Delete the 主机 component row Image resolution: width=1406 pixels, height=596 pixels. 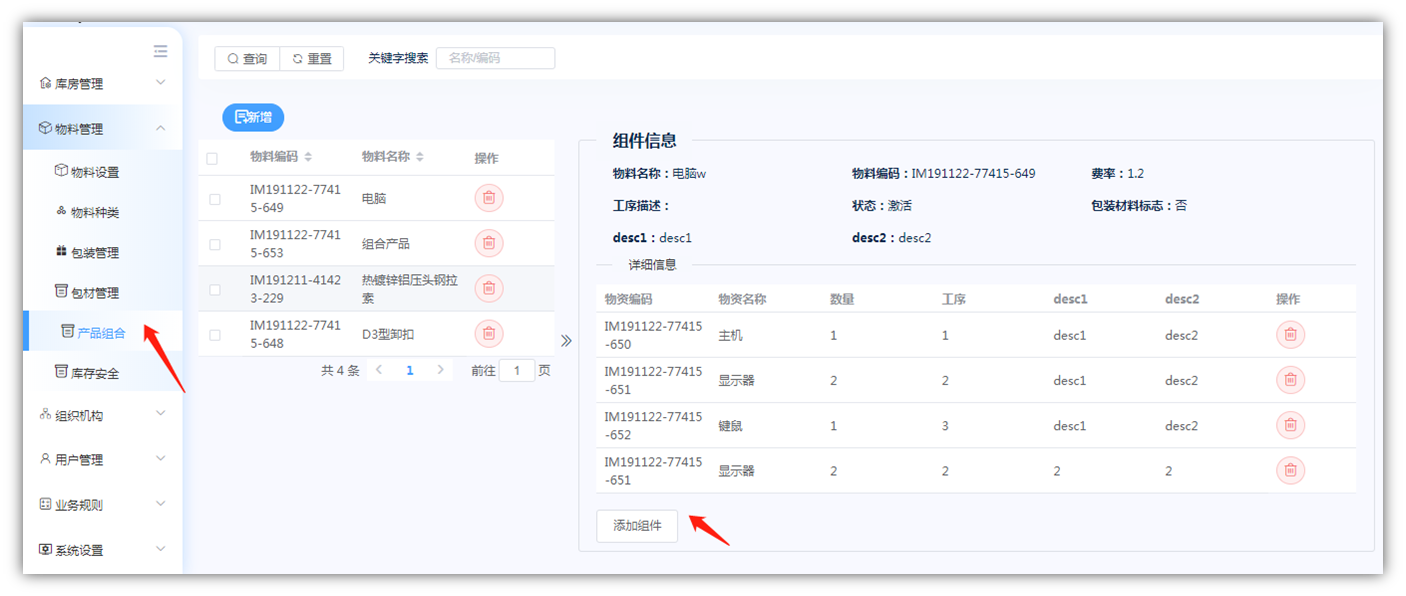[x=1290, y=335]
